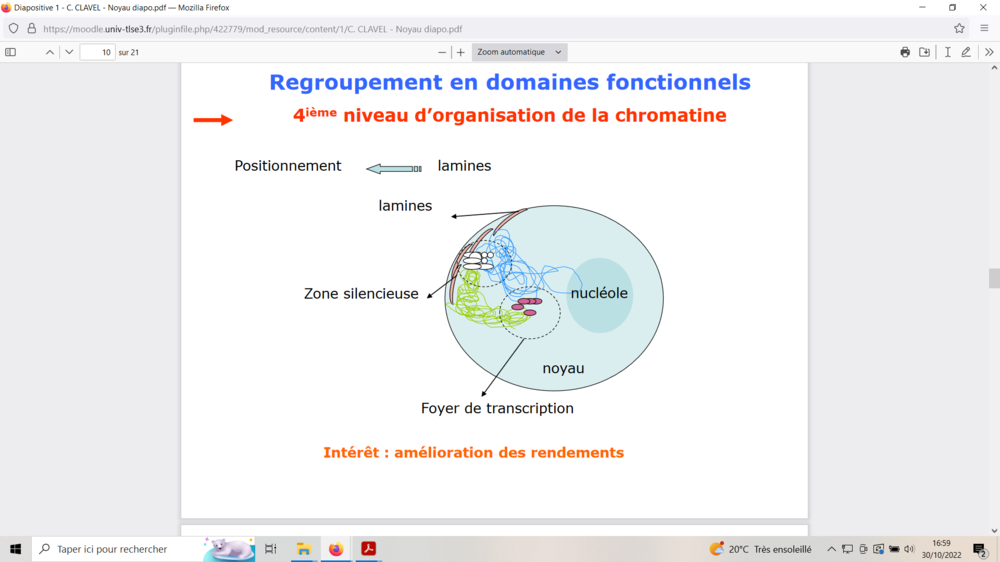Download the PDF file

[925, 52]
